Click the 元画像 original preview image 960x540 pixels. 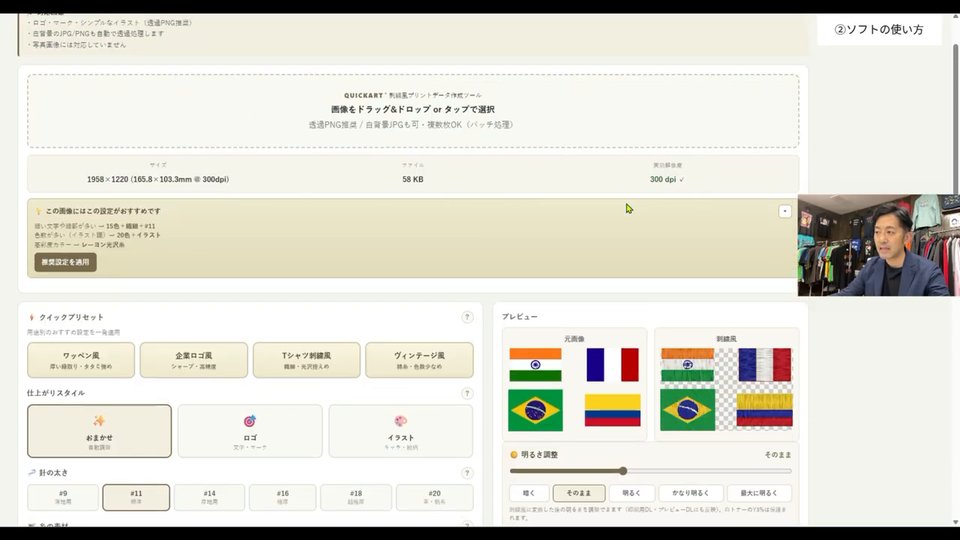[574, 389]
